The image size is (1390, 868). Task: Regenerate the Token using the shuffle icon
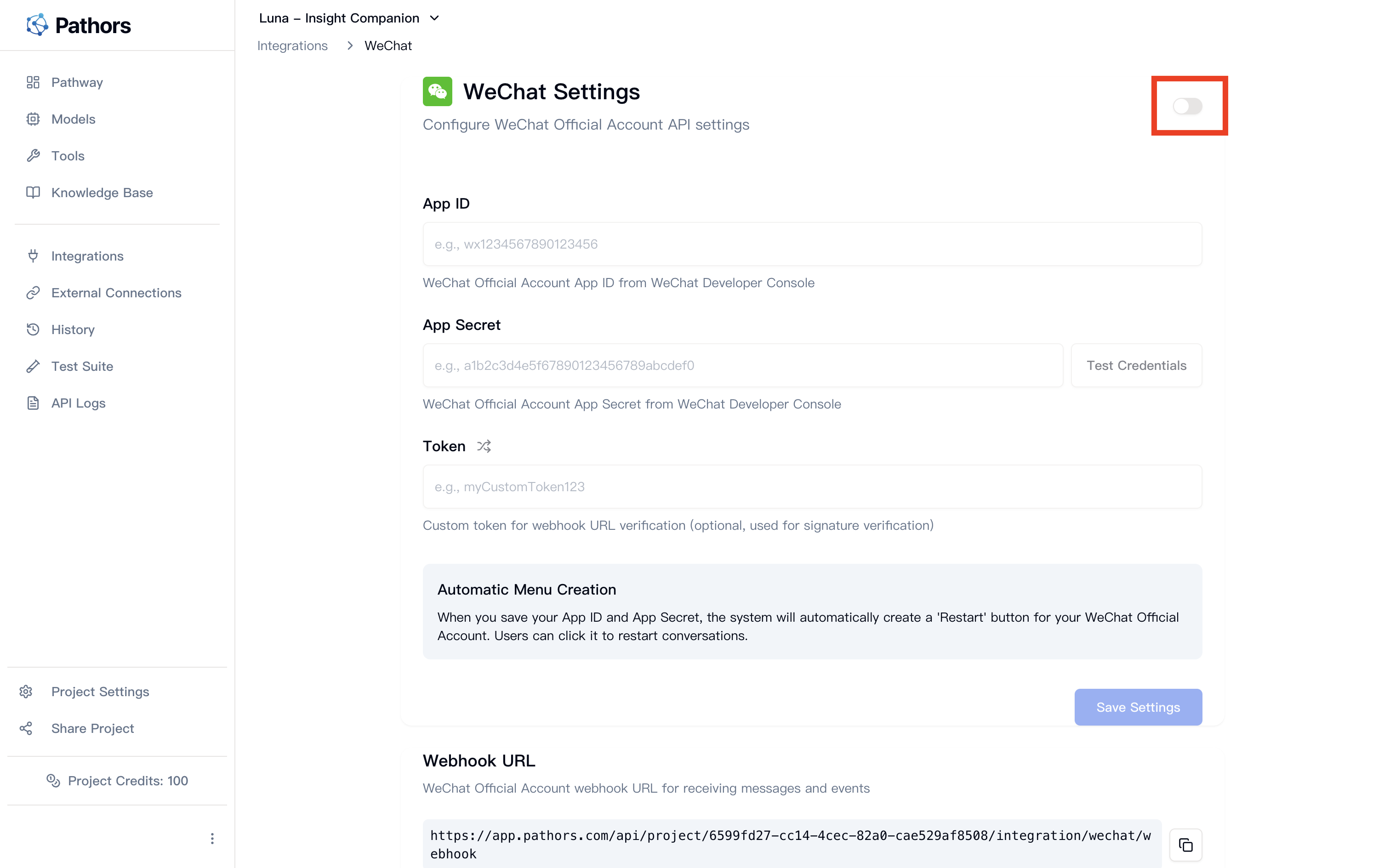tap(484, 445)
